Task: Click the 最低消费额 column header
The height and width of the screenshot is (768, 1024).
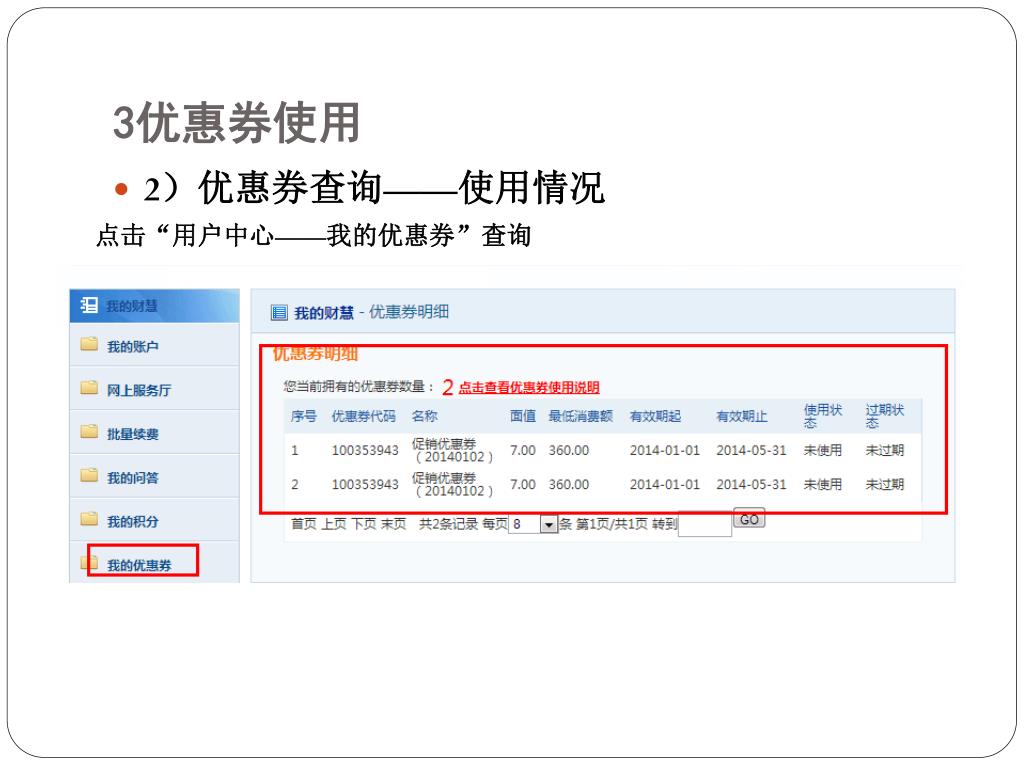Action: [x=581, y=416]
